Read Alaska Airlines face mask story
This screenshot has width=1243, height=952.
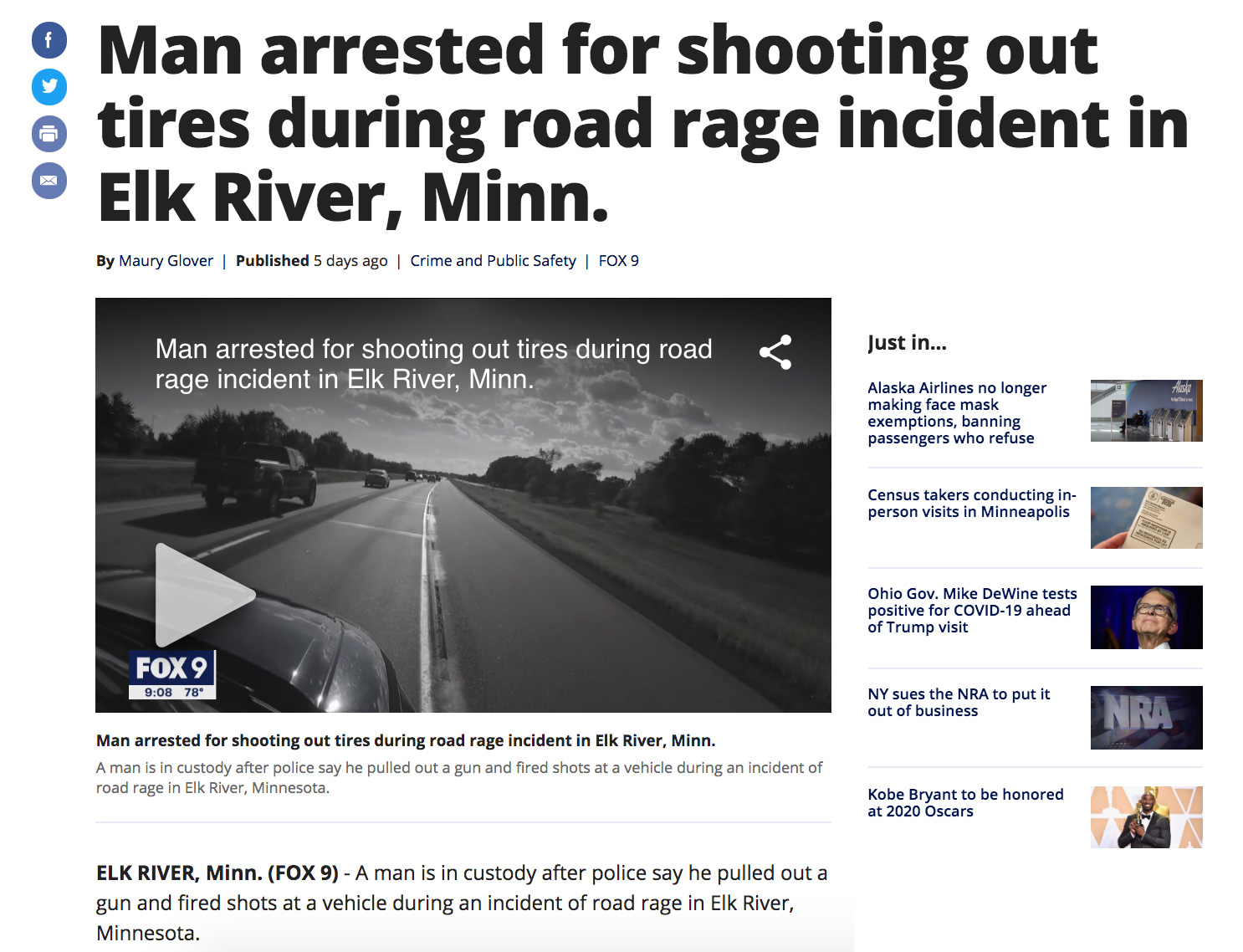coord(957,413)
